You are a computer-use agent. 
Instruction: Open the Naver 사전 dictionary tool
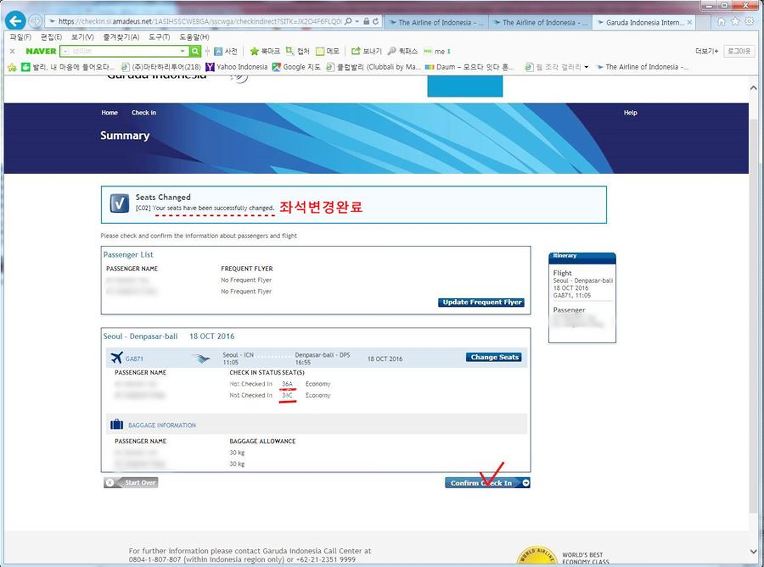[x=226, y=51]
